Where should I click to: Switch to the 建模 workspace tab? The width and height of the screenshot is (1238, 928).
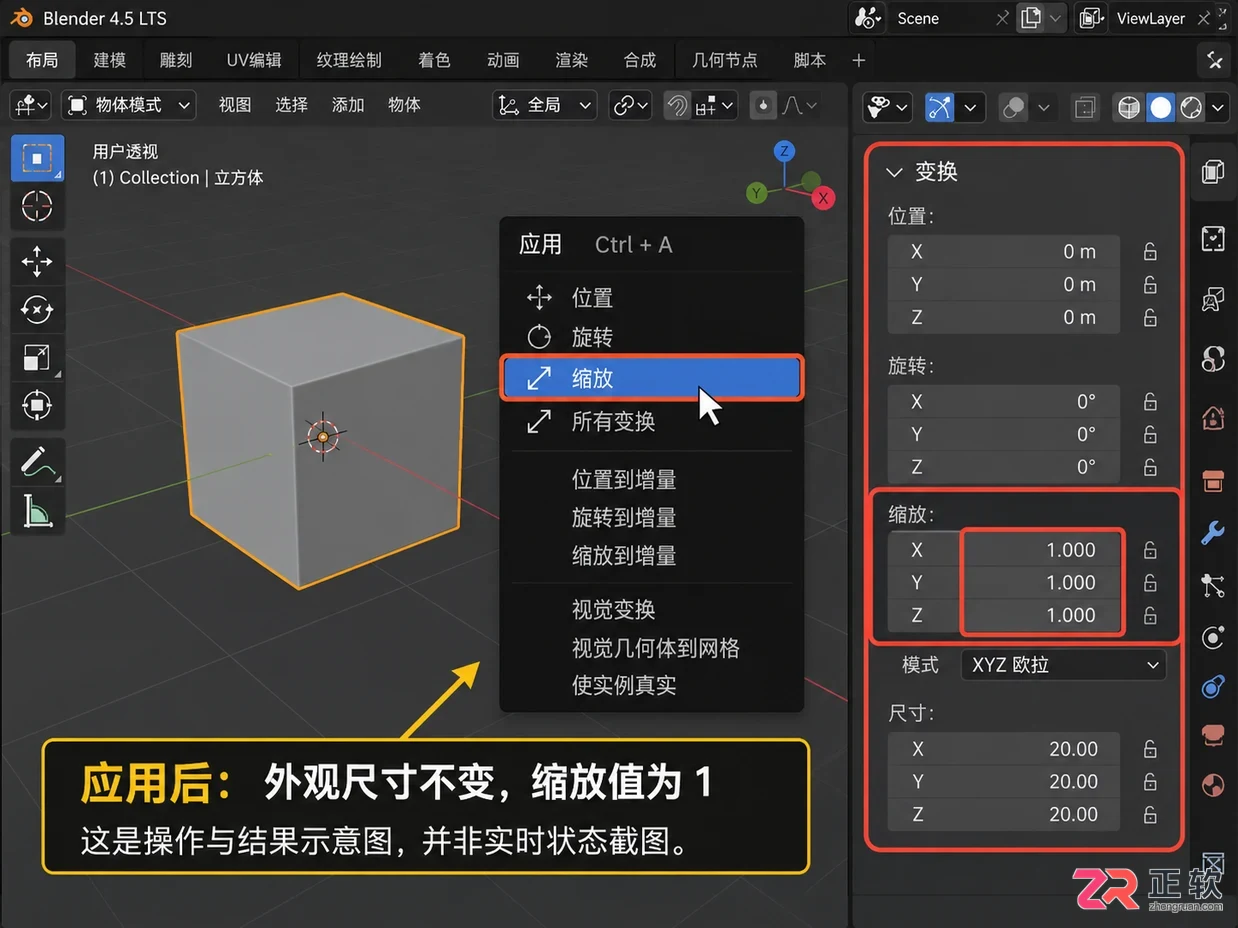point(110,60)
